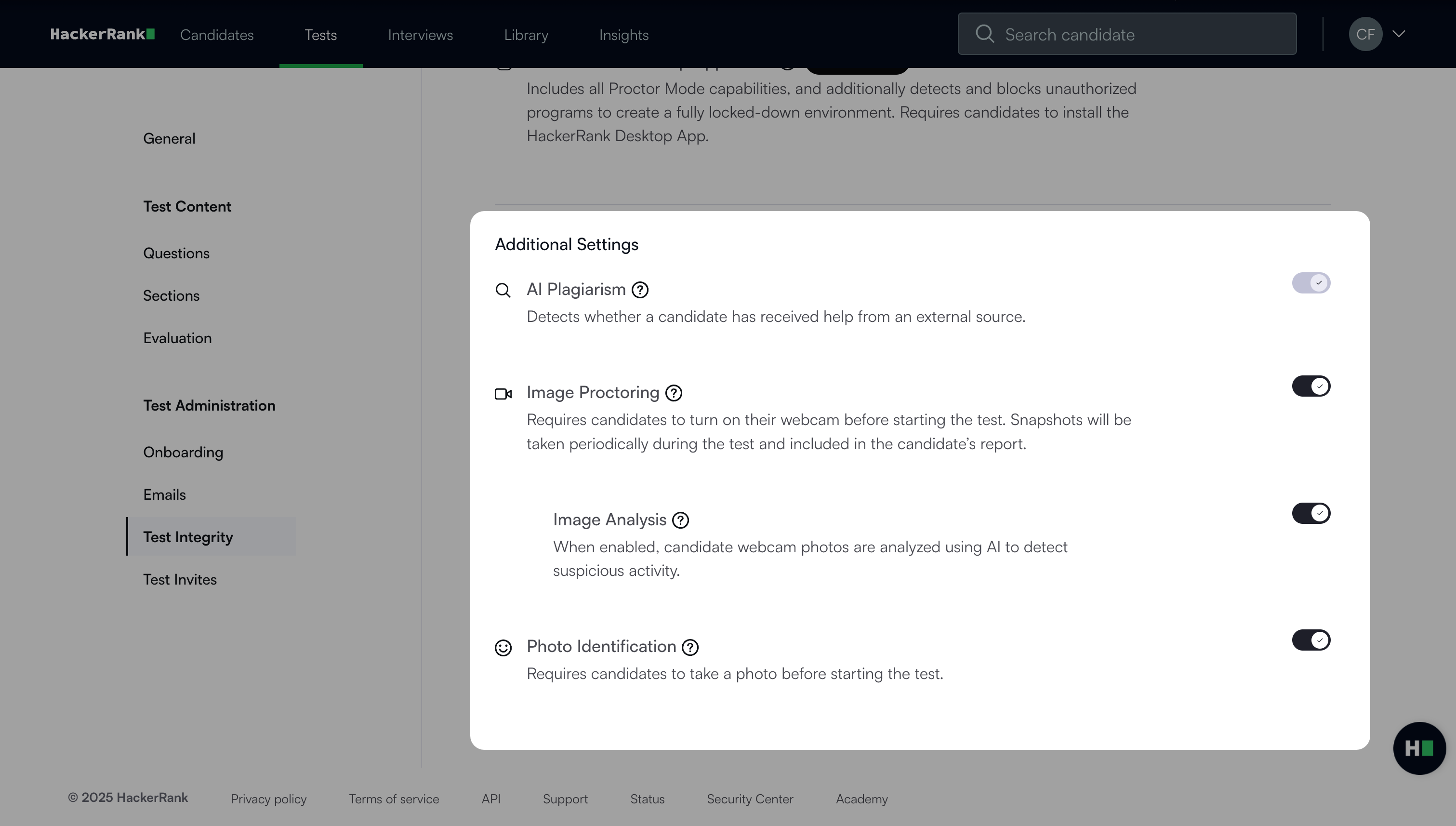The image size is (1456, 826).
Task: Turn off the Image Analysis toggle
Action: pyautogui.click(x=1311, y=513)
